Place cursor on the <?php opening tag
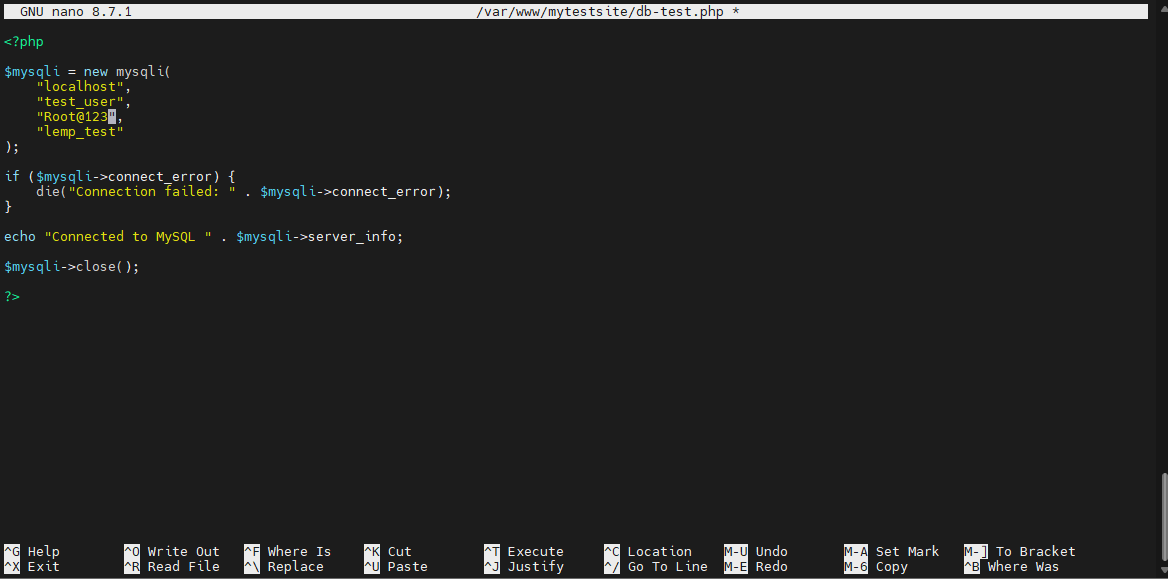Image resolution: width=1168 pixels, height=579 pixels. (24, 42)
